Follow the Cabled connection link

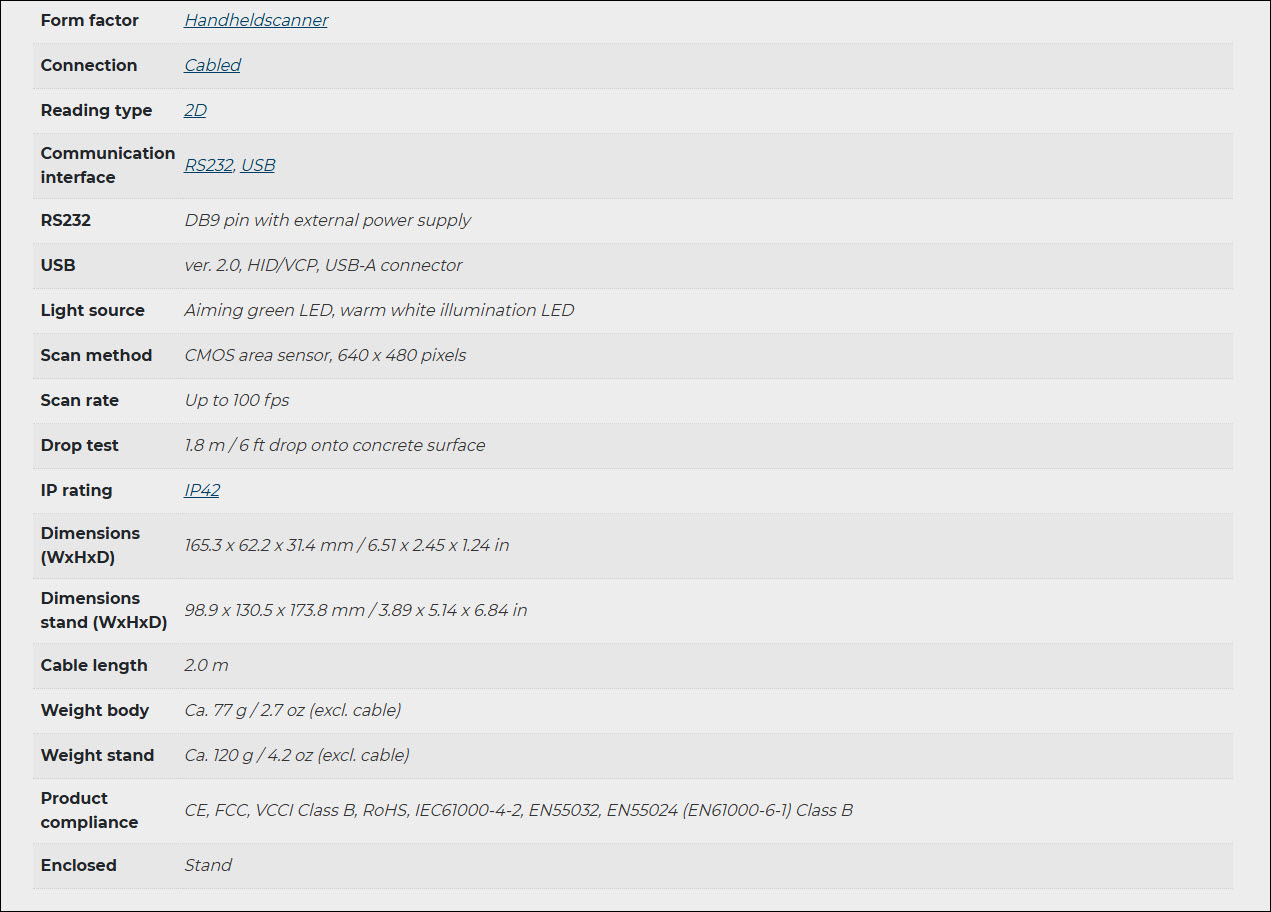pyautogui.click(x=212, y=65)
